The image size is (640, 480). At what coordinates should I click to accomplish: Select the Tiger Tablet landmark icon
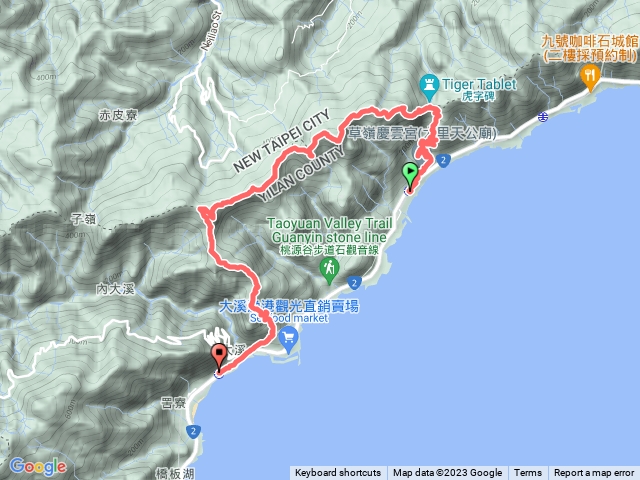(429, 87)
